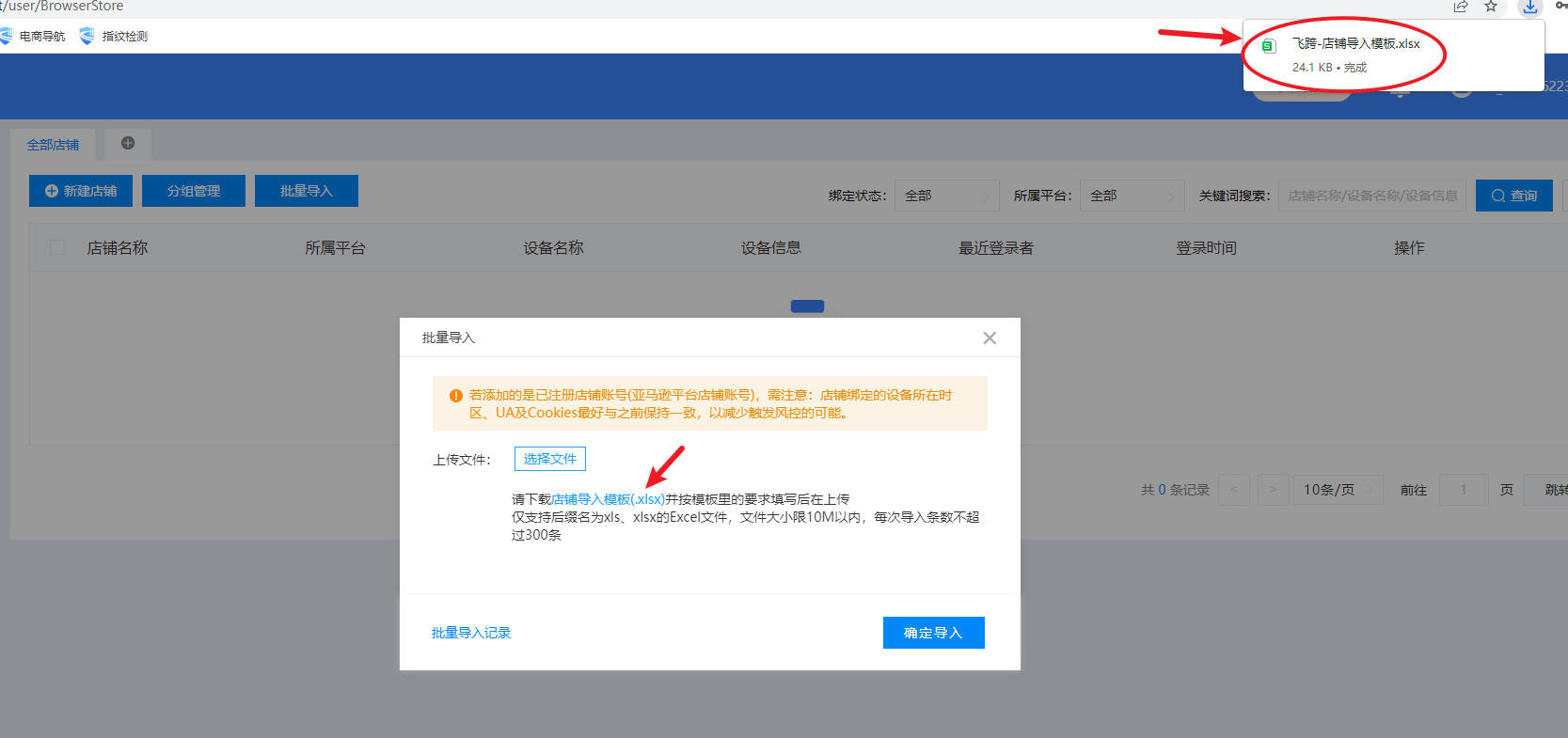1568x738 pixels.
Task: Expand the 绑定状态 dropdown
Action: pyautogui.click(x=945, y=196)
